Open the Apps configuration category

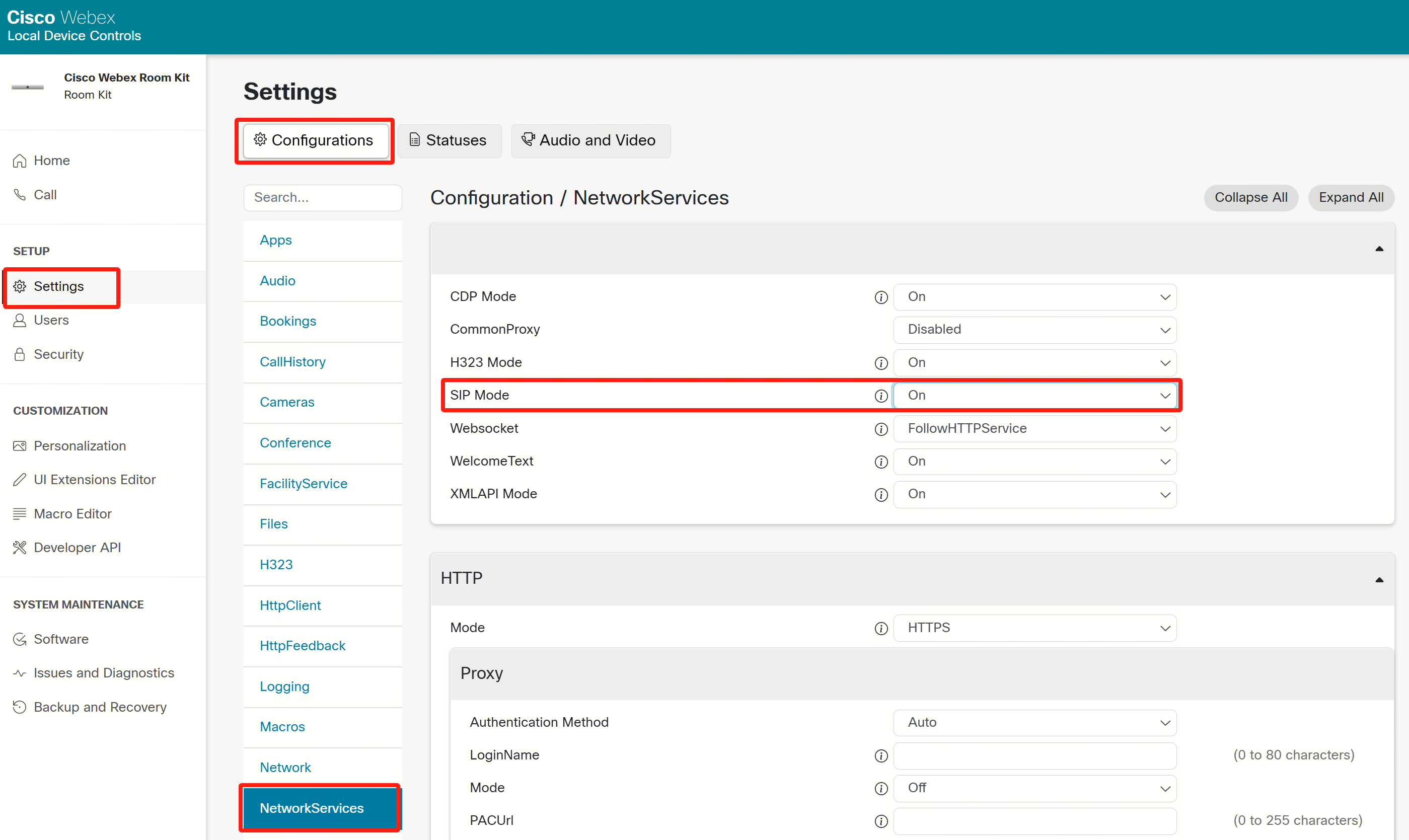pyautogui.click(x=323, y=241)
